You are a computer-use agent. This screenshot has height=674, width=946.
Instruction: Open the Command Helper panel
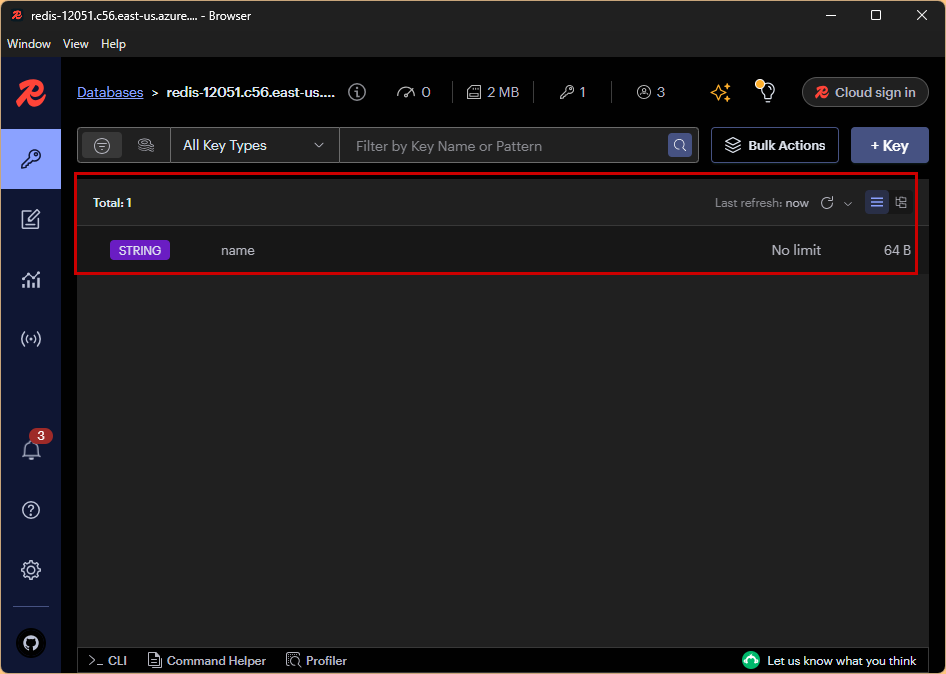point(207,661)
